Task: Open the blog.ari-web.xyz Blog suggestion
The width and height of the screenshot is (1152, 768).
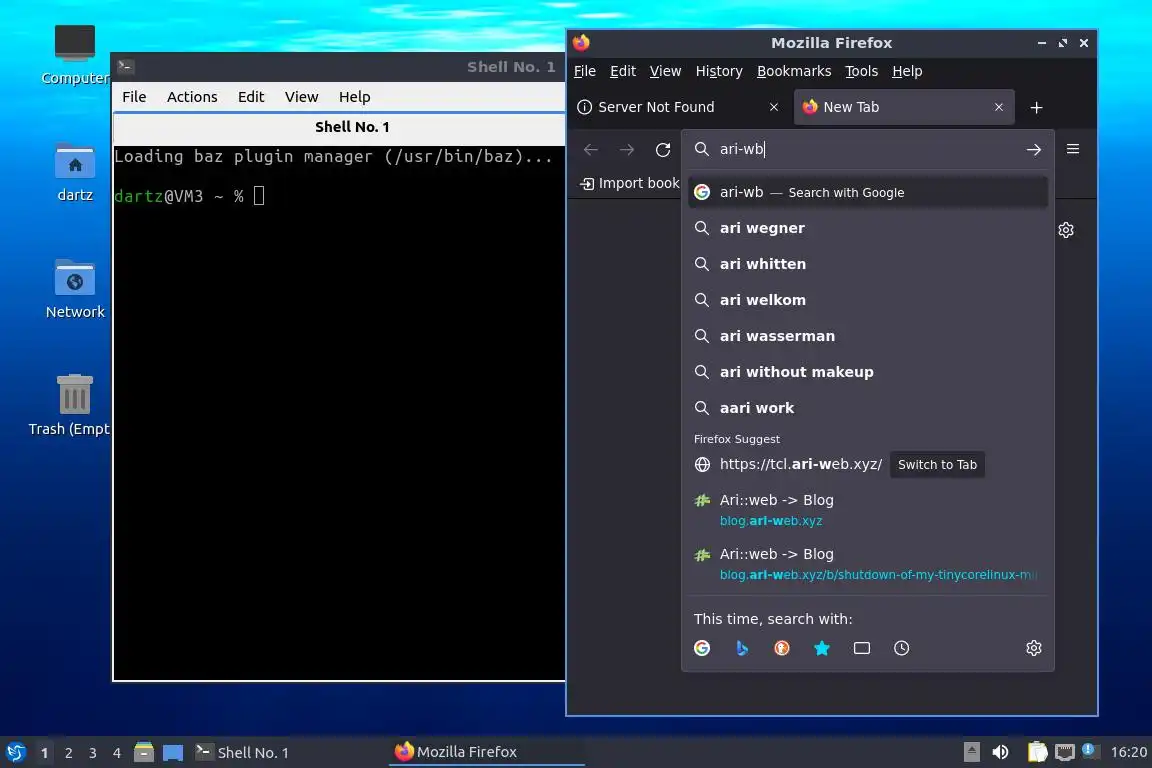Action: point(868,510)
